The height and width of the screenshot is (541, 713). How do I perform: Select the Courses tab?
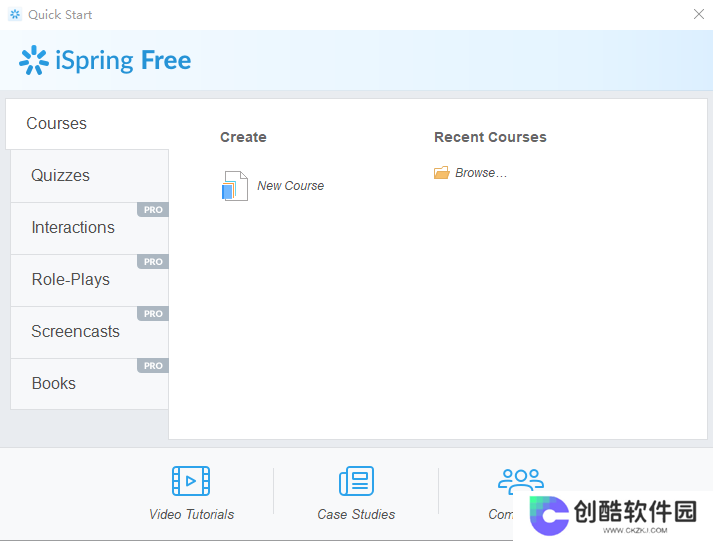click(87, 124)
